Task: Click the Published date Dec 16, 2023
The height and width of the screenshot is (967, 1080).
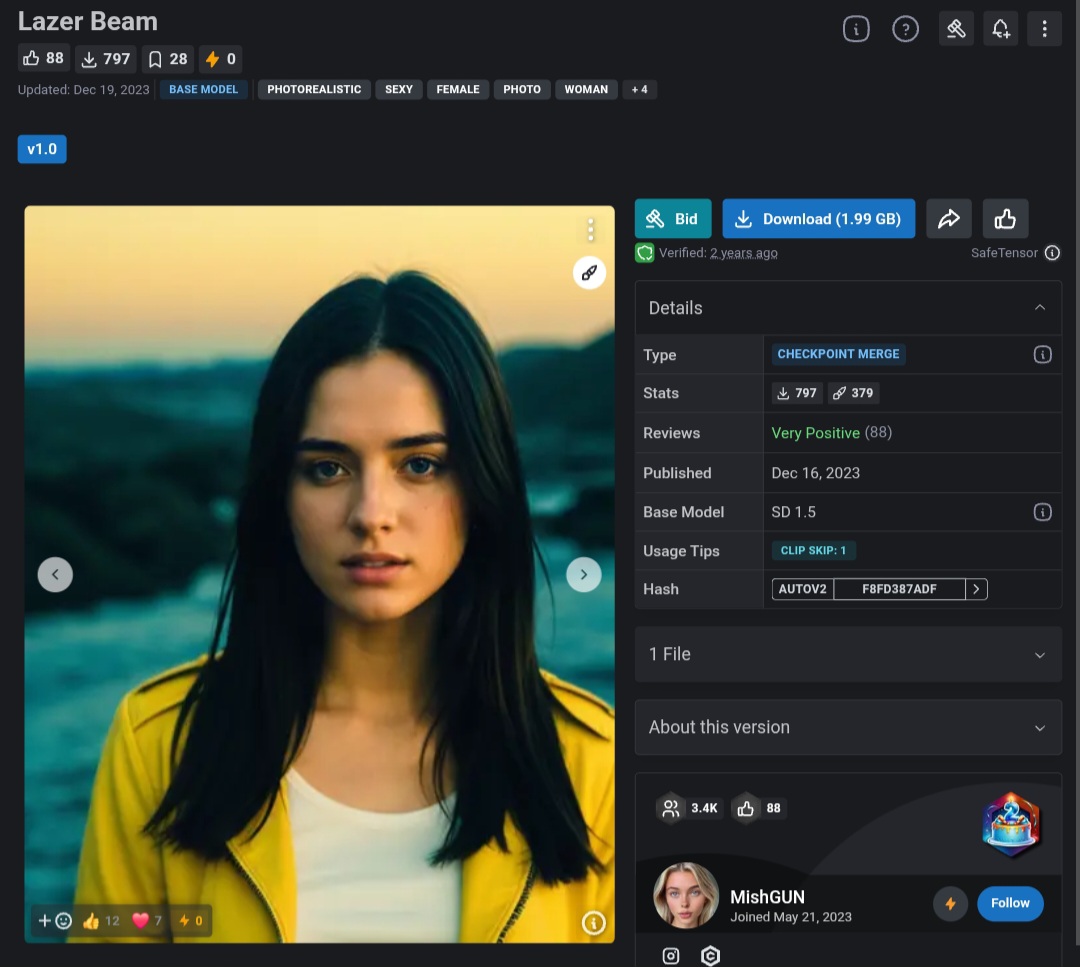Action: tap(816, 473)
